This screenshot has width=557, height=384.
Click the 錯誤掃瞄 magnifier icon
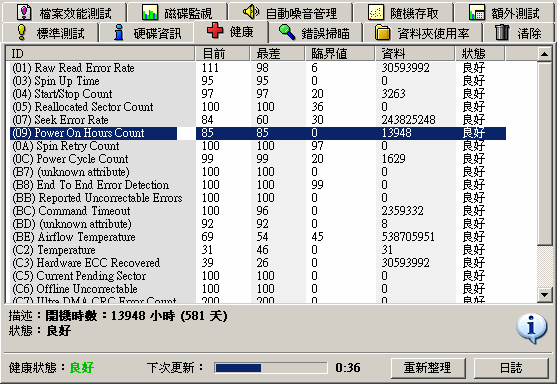point(287,32)
